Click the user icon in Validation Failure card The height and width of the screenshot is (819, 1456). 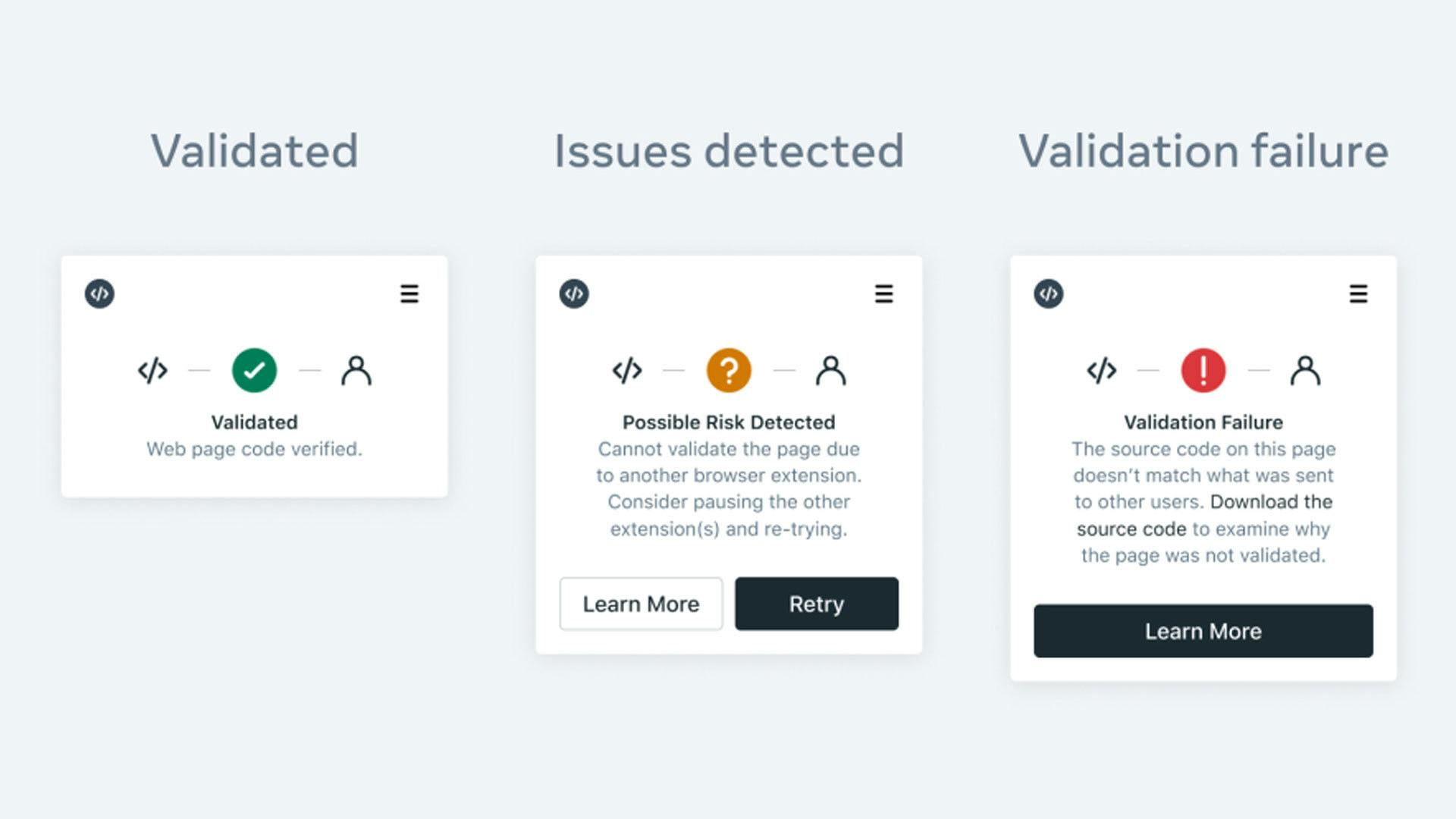pos(1306,370)
